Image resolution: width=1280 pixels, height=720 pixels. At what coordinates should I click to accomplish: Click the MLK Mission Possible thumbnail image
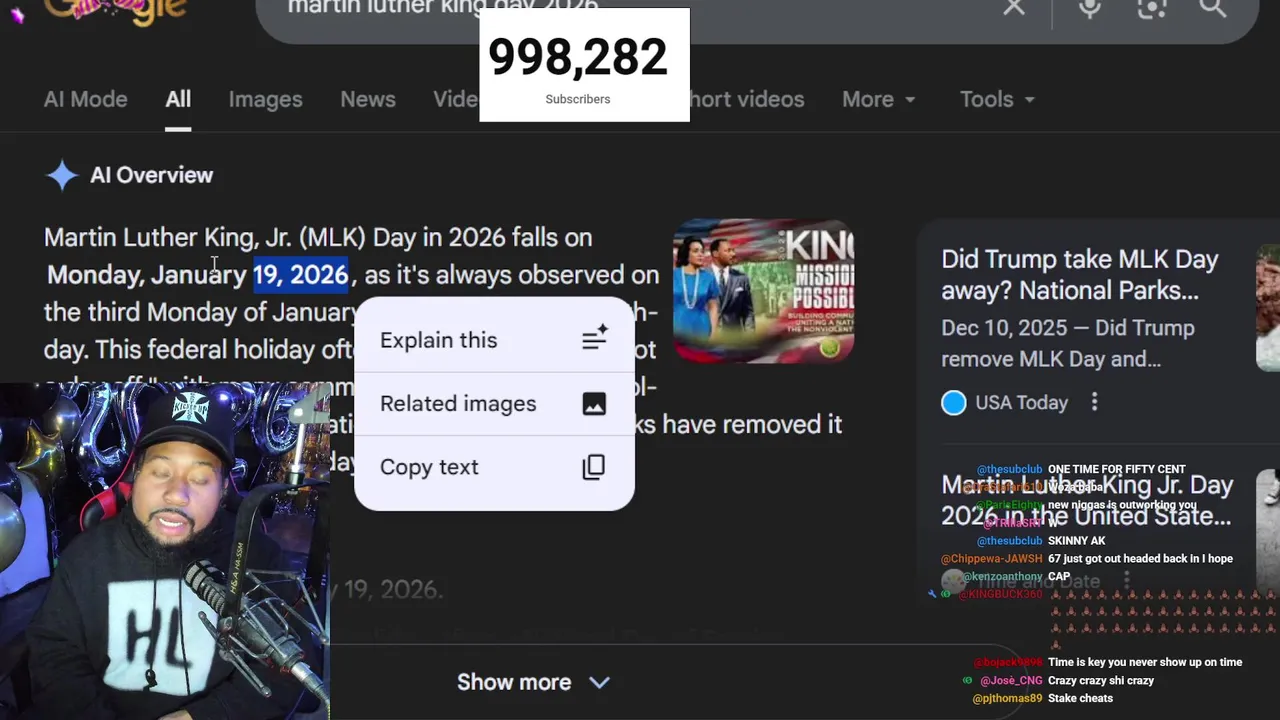(x=763, y=291)
